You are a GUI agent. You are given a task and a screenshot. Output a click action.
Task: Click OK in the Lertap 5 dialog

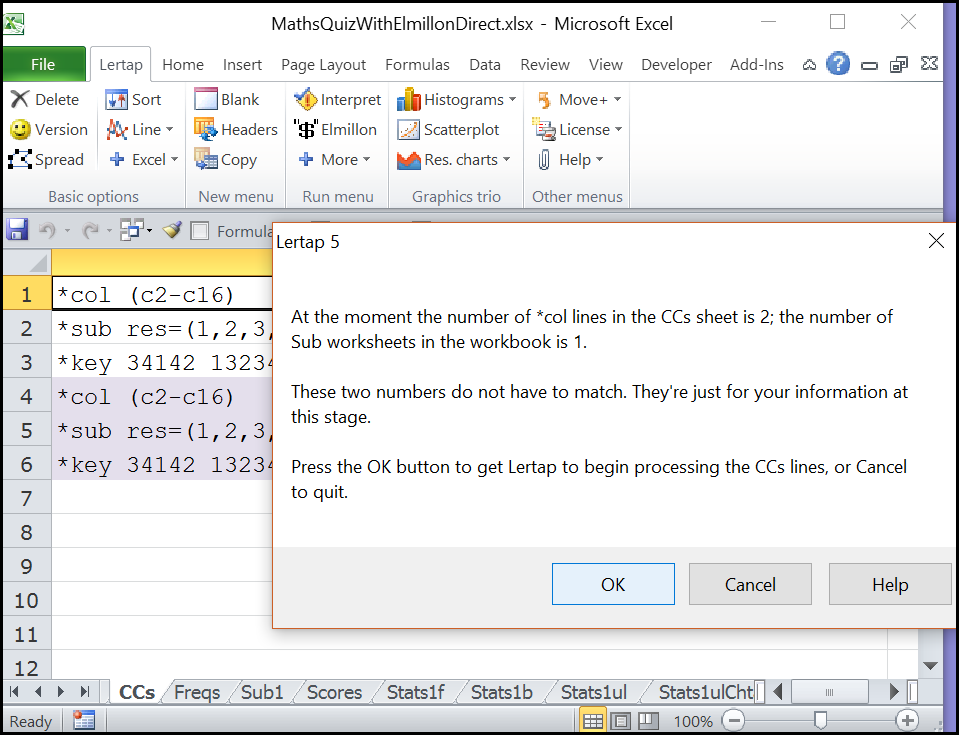(613, 584)
